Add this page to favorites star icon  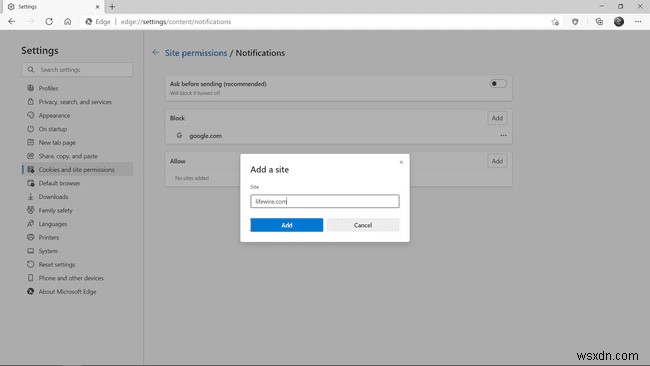(555, 22)
